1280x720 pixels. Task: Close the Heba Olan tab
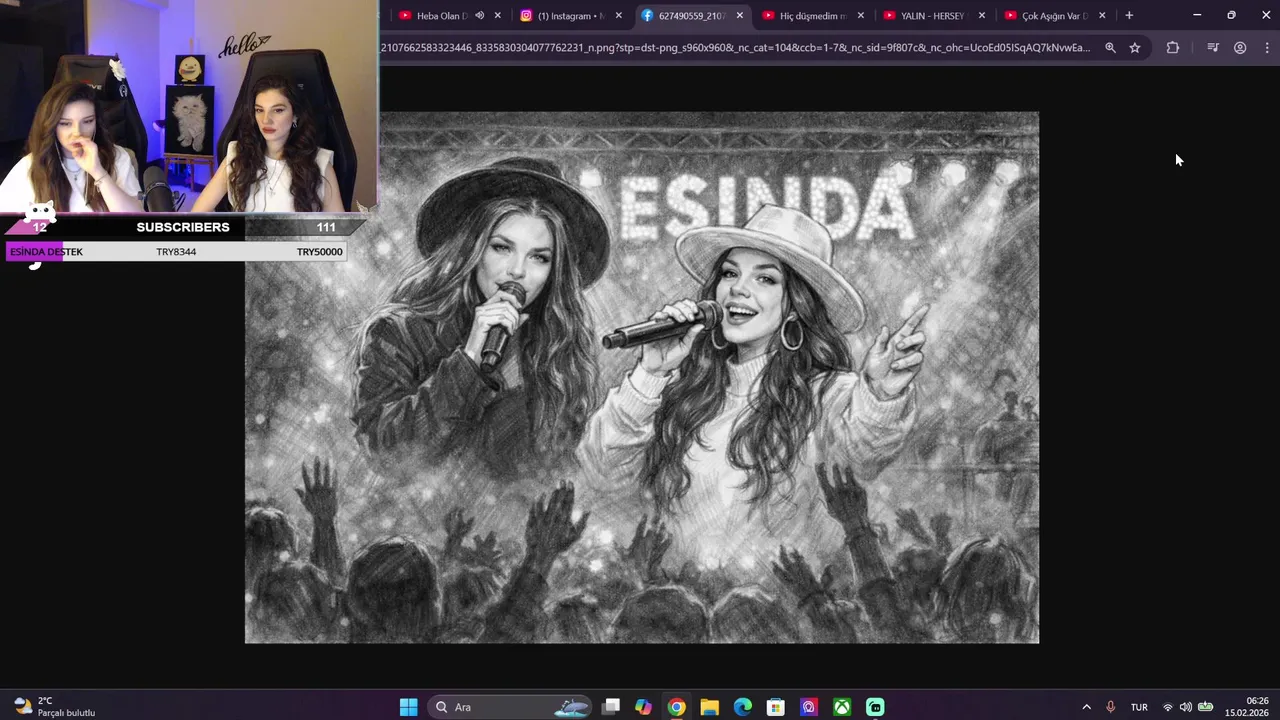coord(497,16)
